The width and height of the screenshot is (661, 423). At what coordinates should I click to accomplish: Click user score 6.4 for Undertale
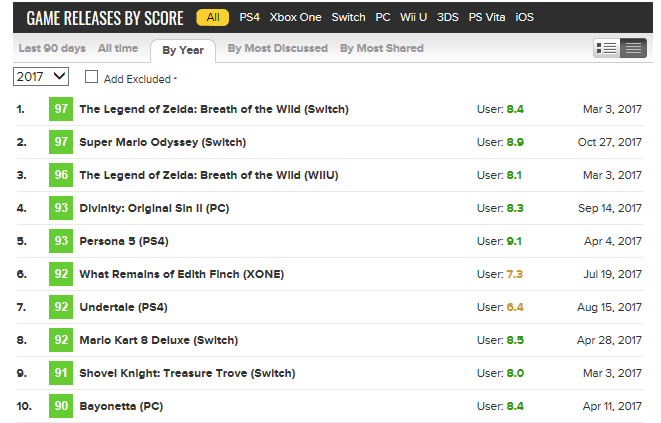click(x=515, y=307)
